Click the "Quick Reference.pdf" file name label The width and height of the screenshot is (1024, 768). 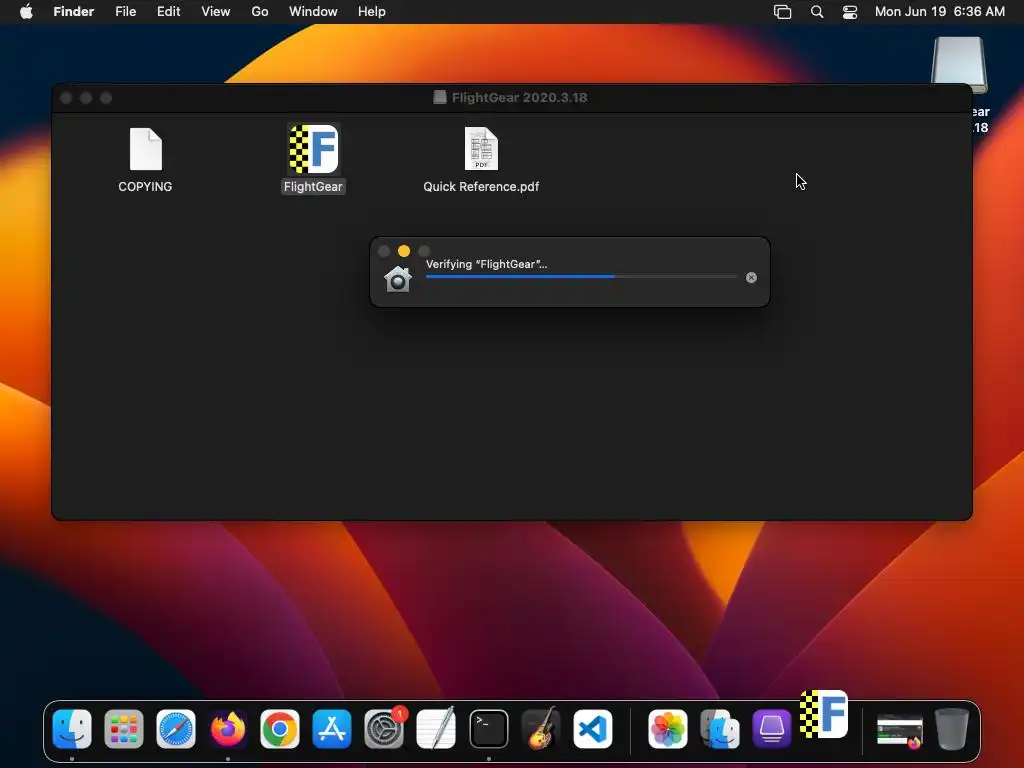(481, 187)
